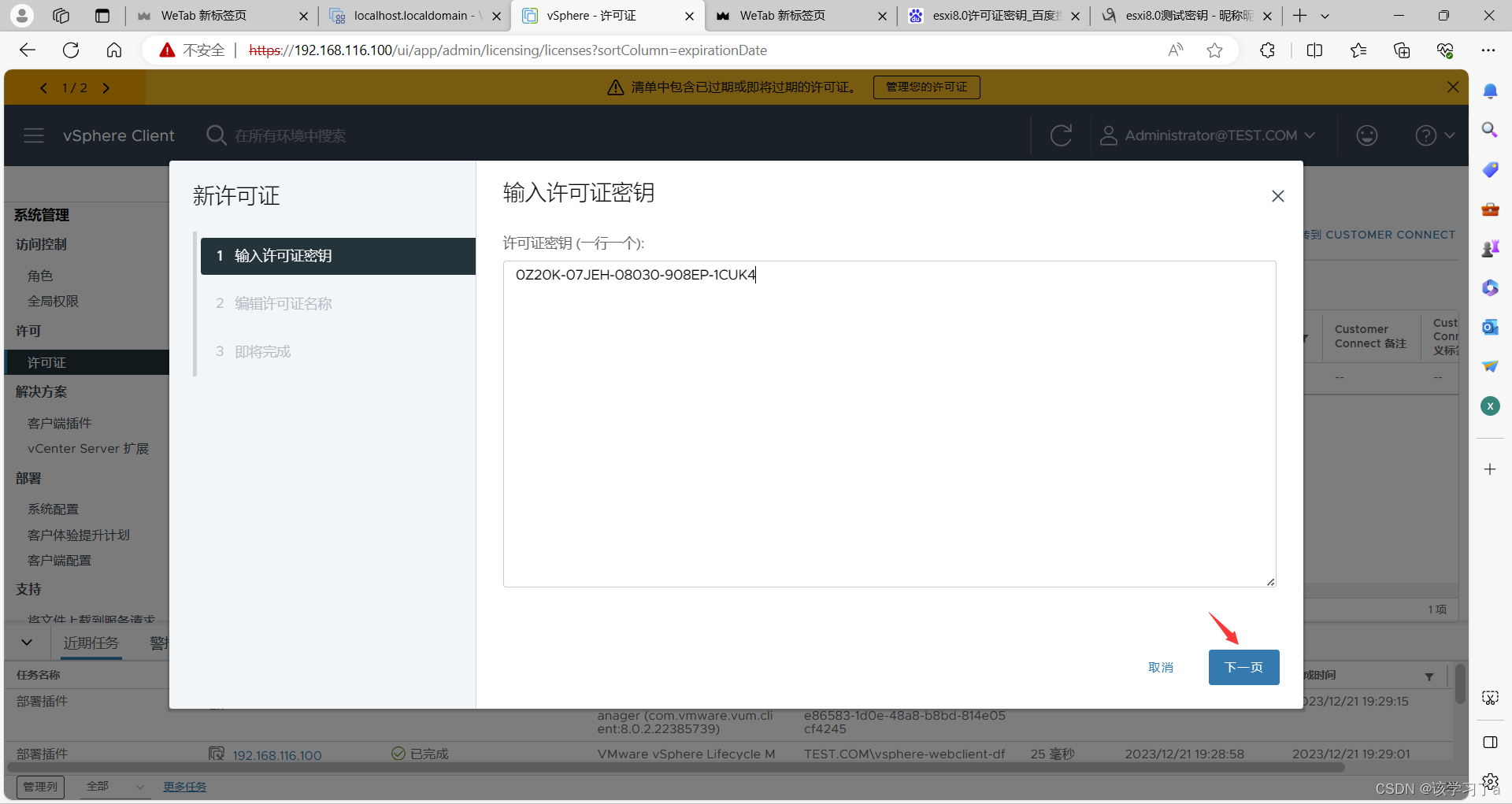Screen dimensions: 1512x804
Task: Reload the current page
Action: (71, 50)
